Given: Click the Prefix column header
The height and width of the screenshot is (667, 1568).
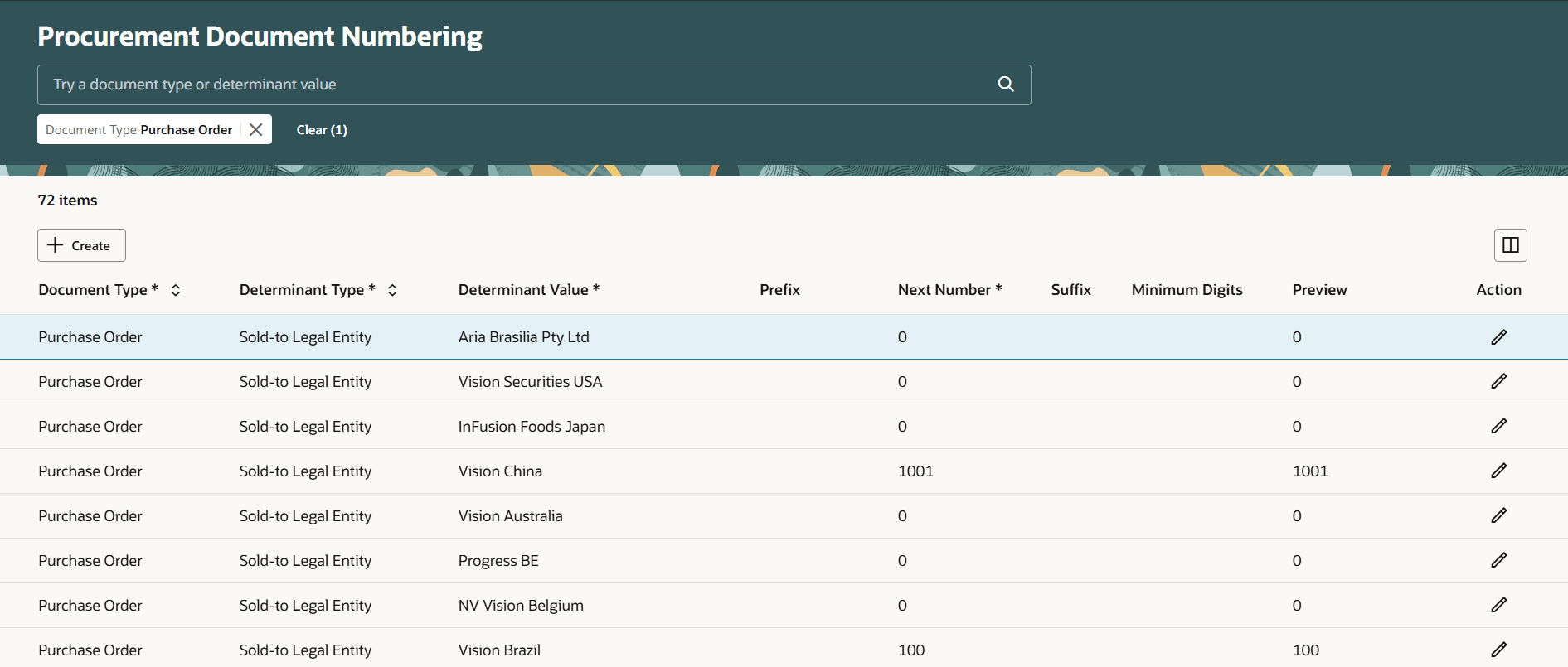Looking at the screenshot, I should coord(779,290).
